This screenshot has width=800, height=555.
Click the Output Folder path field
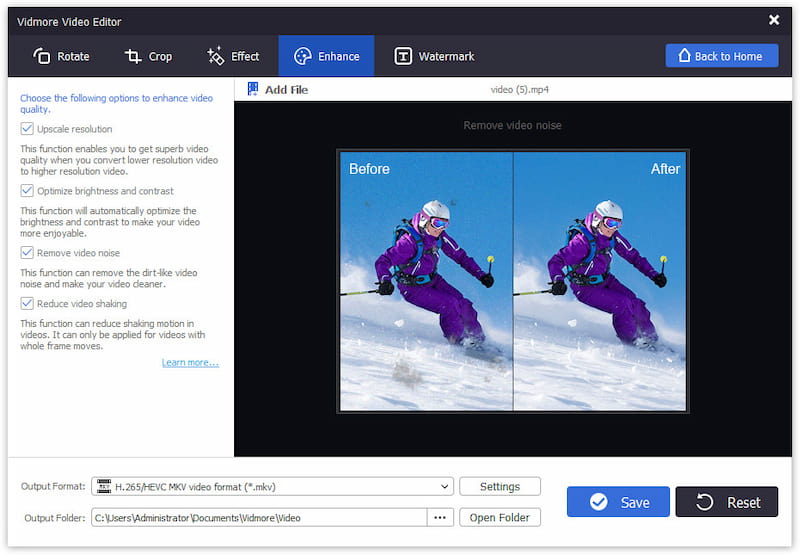pyautogui.click(x=258, y=517)
